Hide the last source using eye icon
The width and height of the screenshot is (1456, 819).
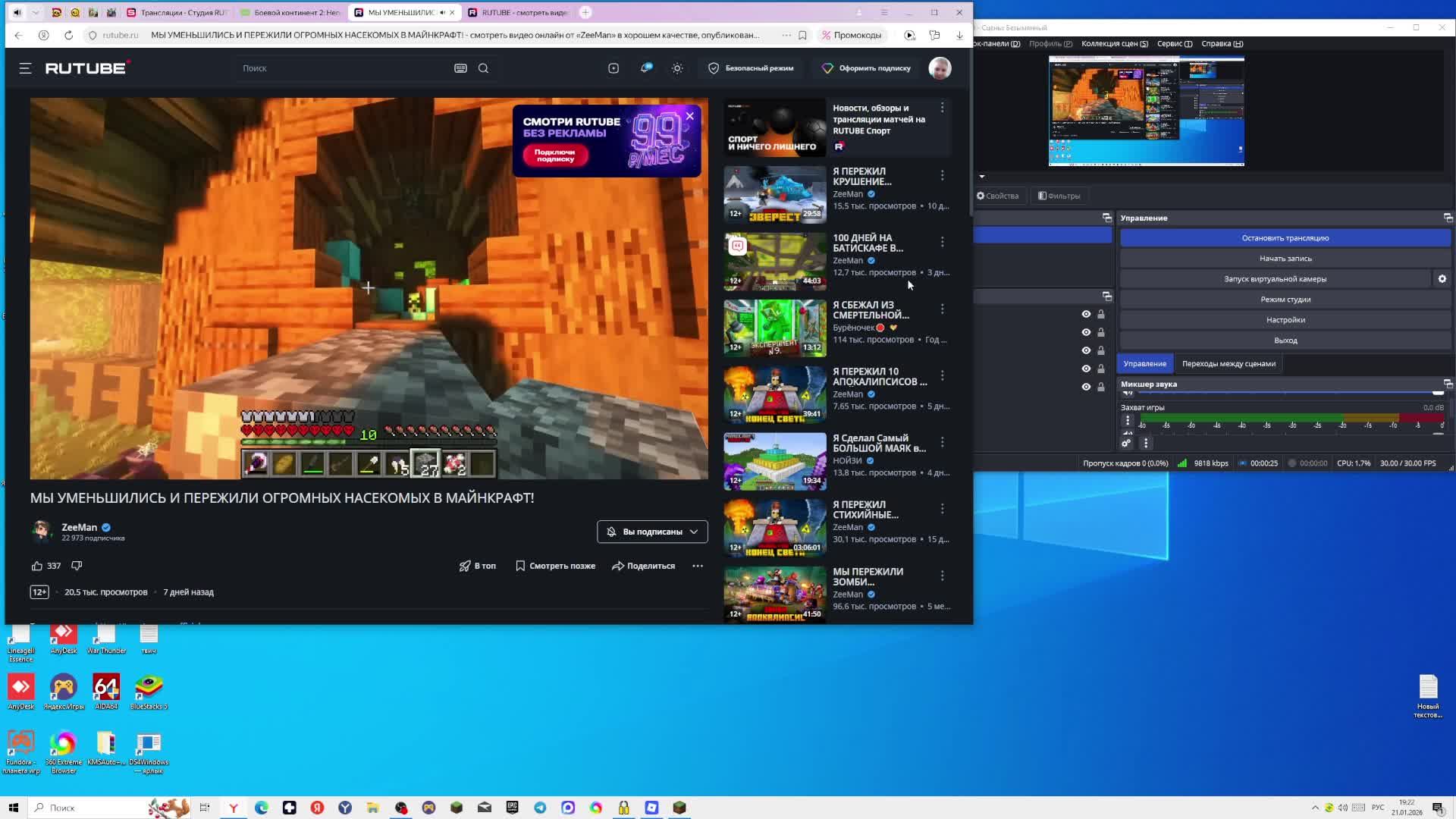pos(1086,387)
